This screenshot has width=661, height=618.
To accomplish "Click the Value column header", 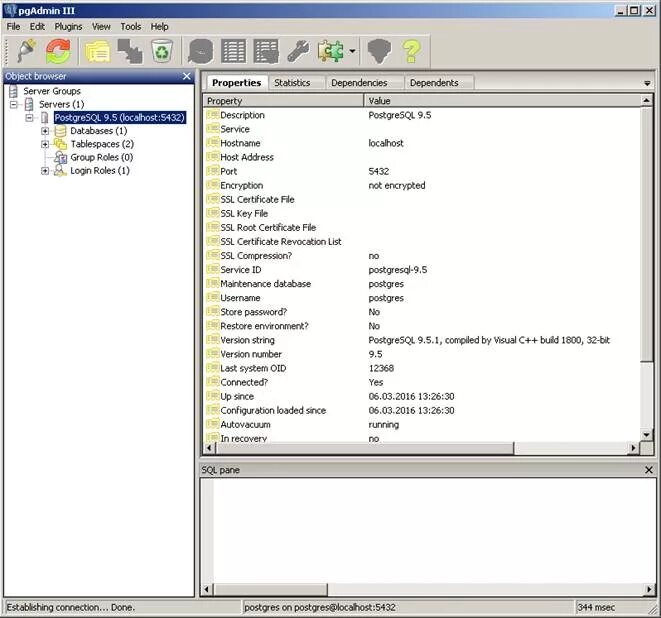I will click(x=502, y=101).
